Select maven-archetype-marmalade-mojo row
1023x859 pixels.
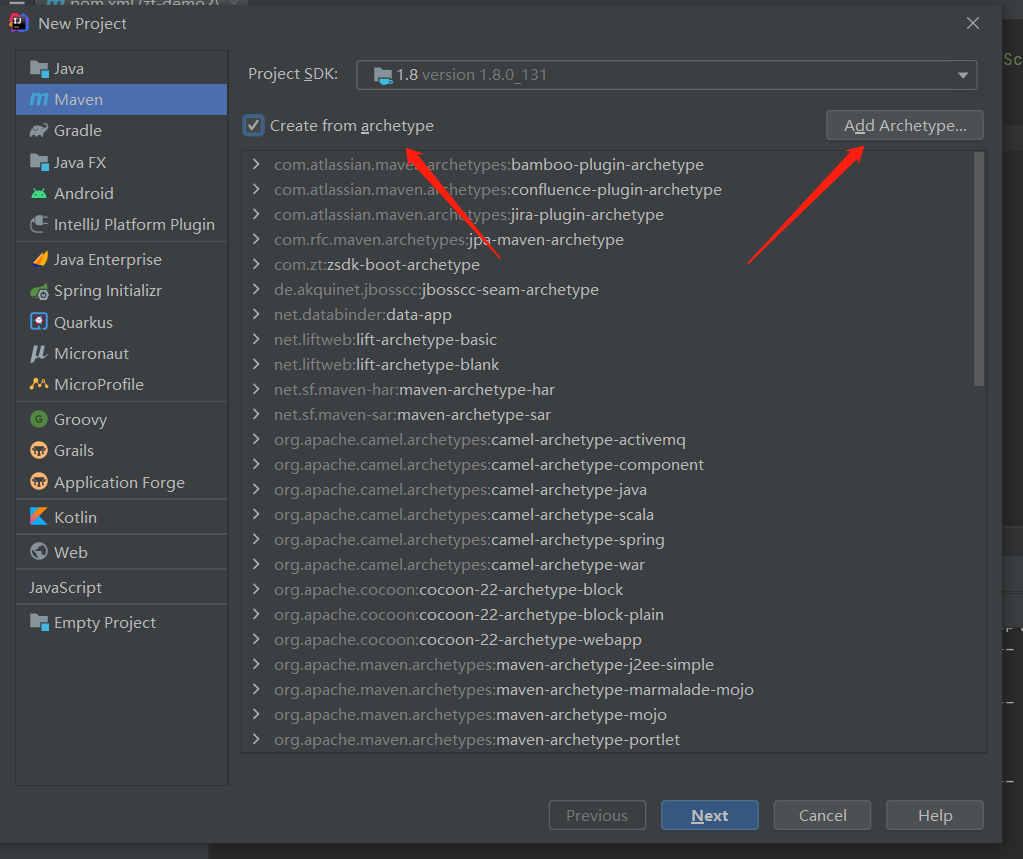pos(607,689)
